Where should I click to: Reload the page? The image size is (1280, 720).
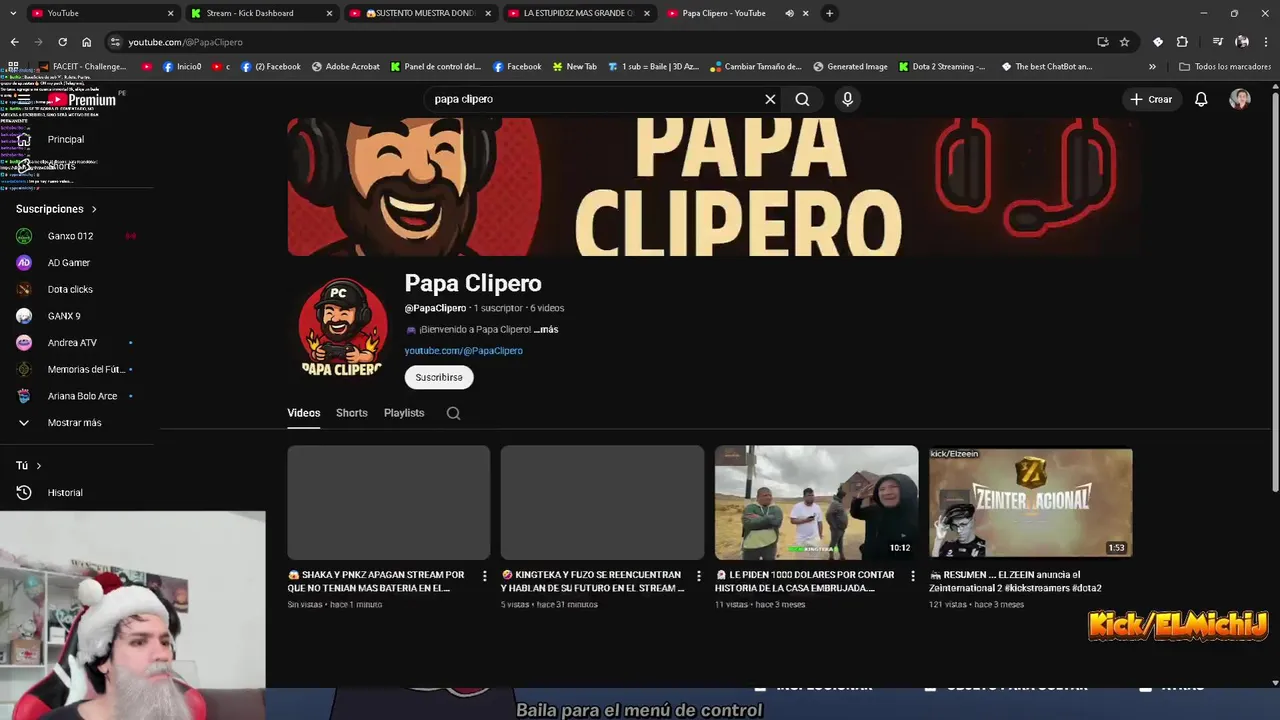62,42
